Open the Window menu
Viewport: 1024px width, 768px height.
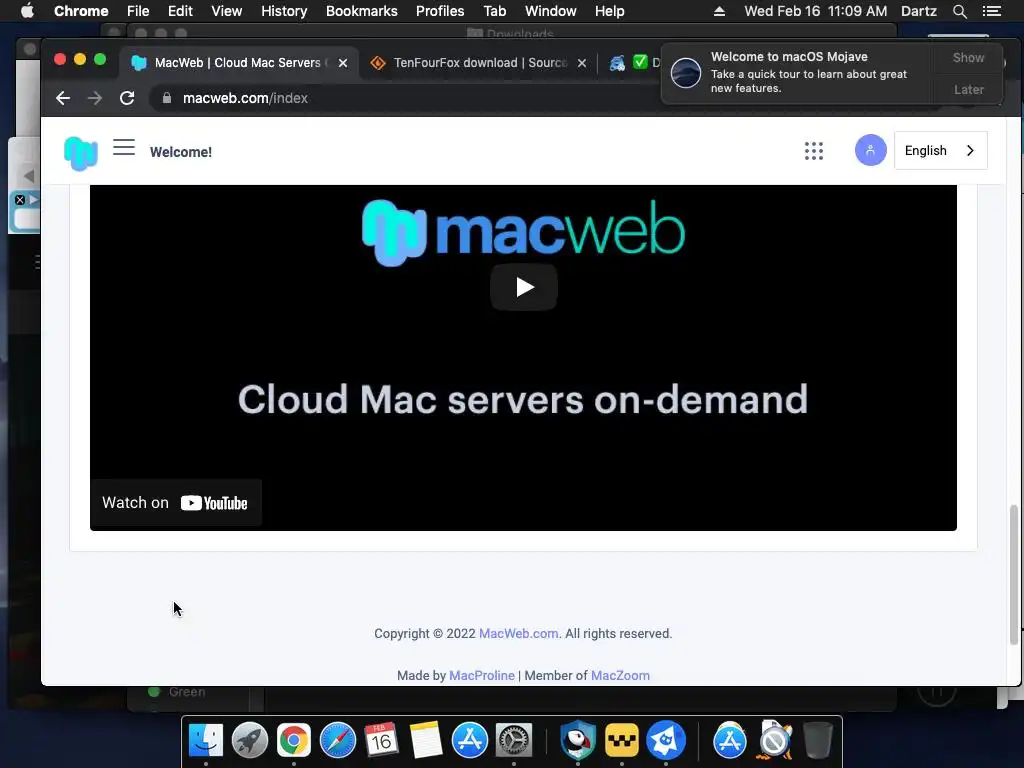tap(551, 11)
